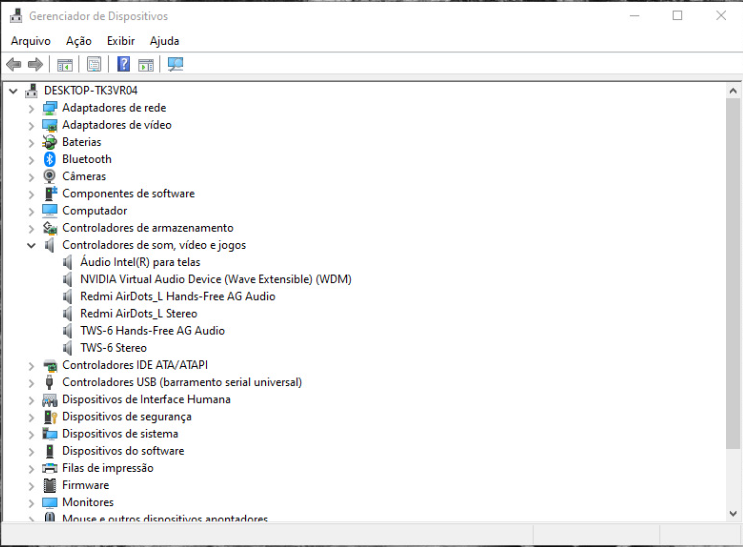This screenshot has width=743, height=547.
Task: Select TWS-6 Stereo device
Action: point(113,347)
